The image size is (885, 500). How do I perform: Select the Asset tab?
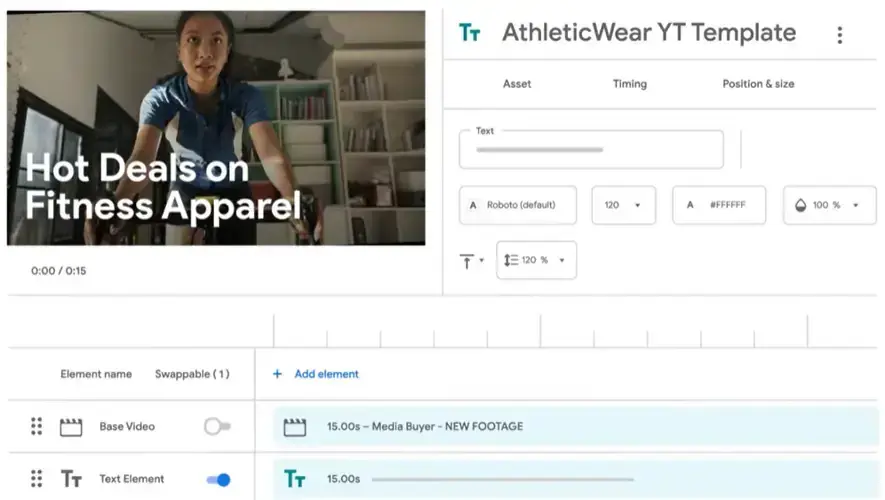(x=517, y=84)
